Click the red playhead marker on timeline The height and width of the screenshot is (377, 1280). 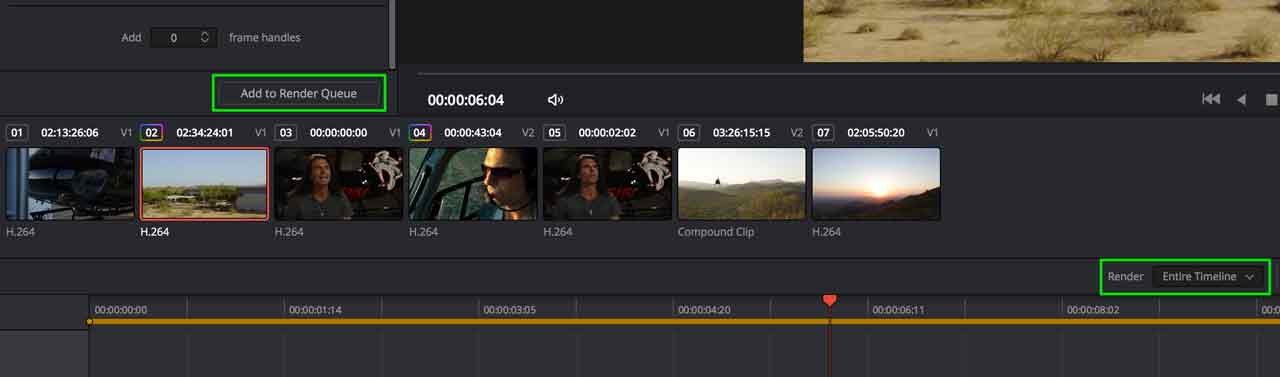[829, 300]
